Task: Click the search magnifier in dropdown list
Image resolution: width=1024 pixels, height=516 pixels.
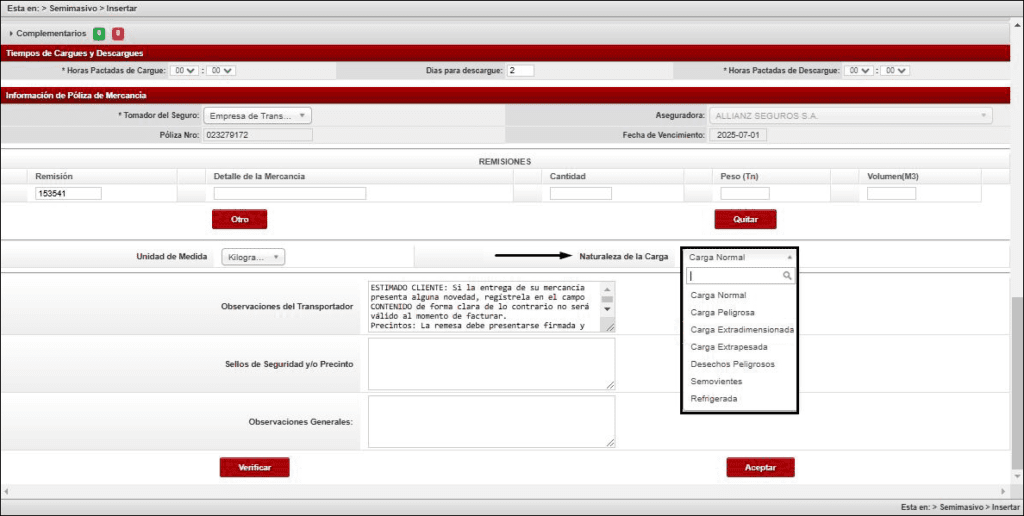Action: [788, 275]
